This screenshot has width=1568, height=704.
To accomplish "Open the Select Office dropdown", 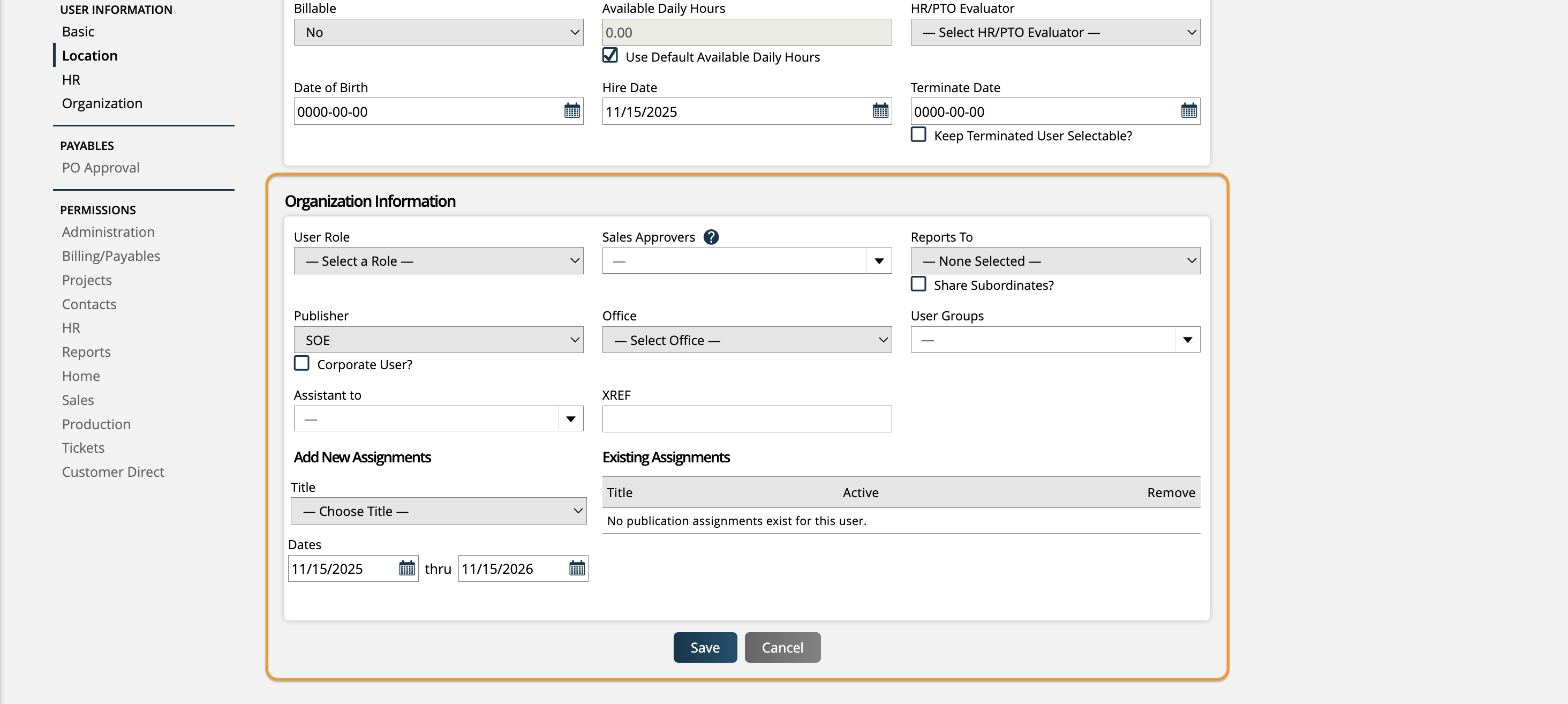I will (747, 340).
